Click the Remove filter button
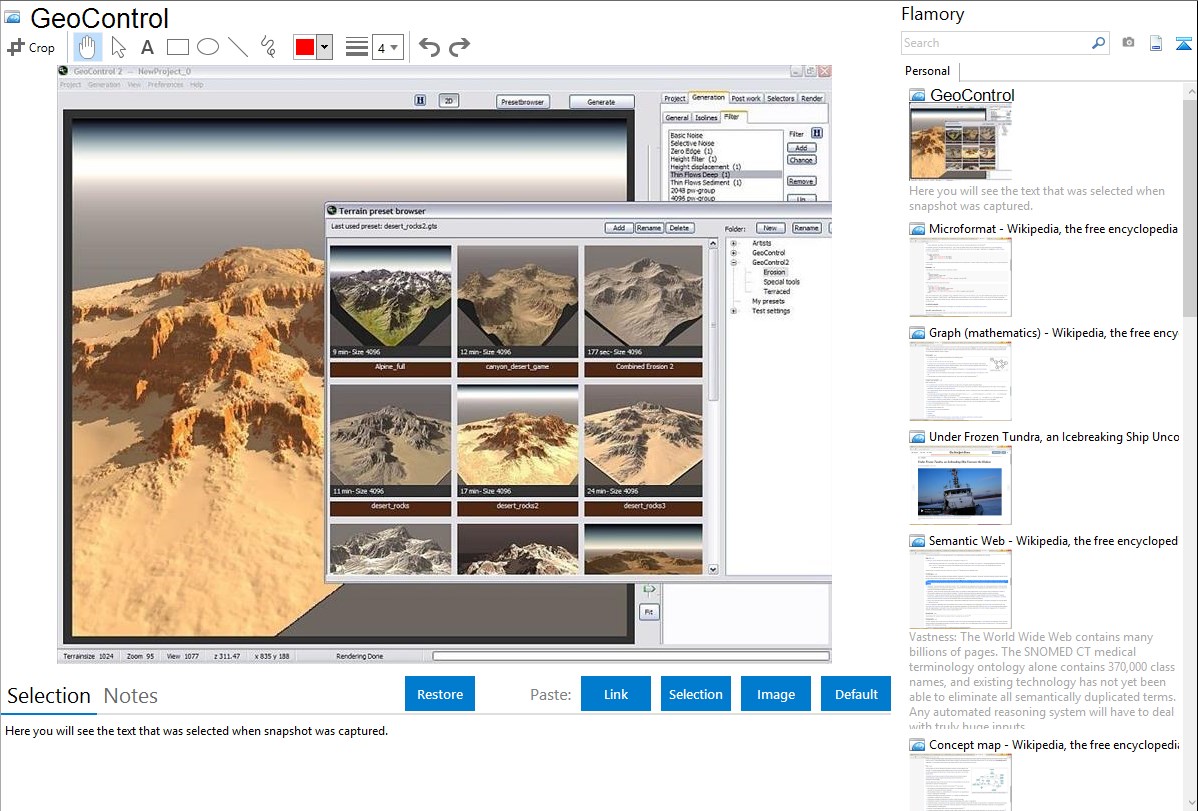The height and width of the screenshot is (811, 1198). (801, 182)
